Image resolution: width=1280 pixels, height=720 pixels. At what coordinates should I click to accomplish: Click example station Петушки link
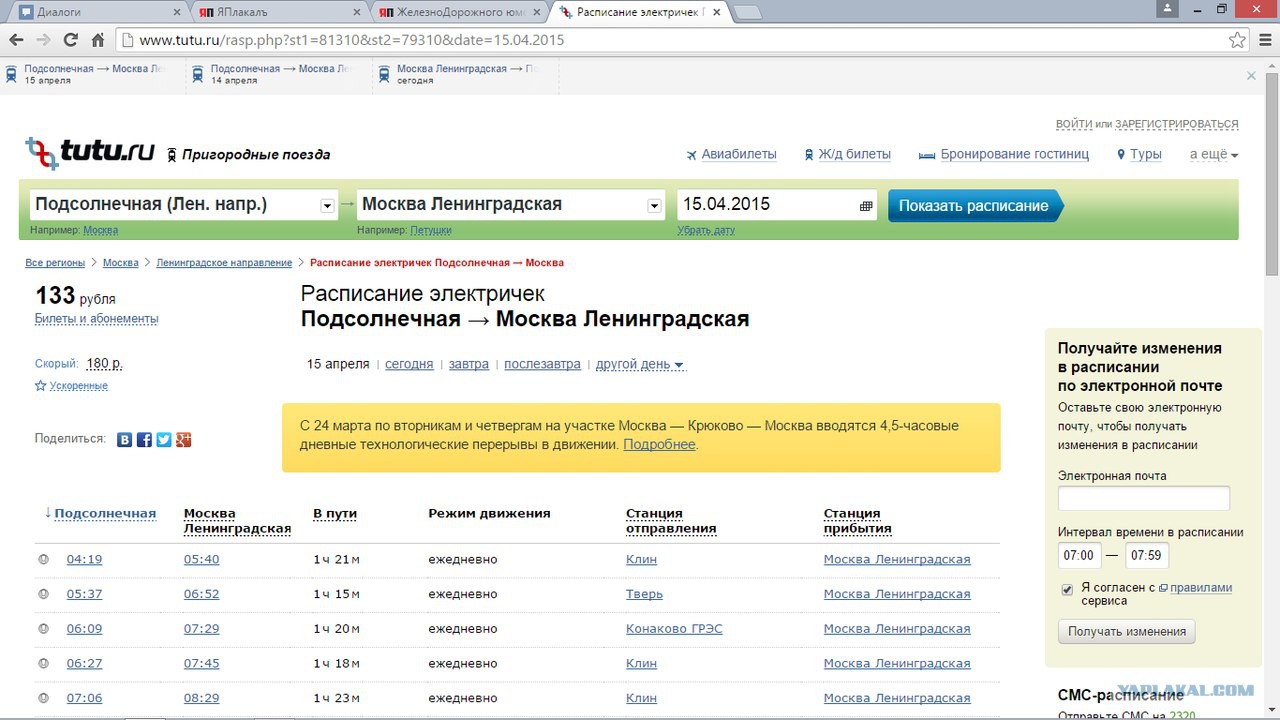[431, 230]
